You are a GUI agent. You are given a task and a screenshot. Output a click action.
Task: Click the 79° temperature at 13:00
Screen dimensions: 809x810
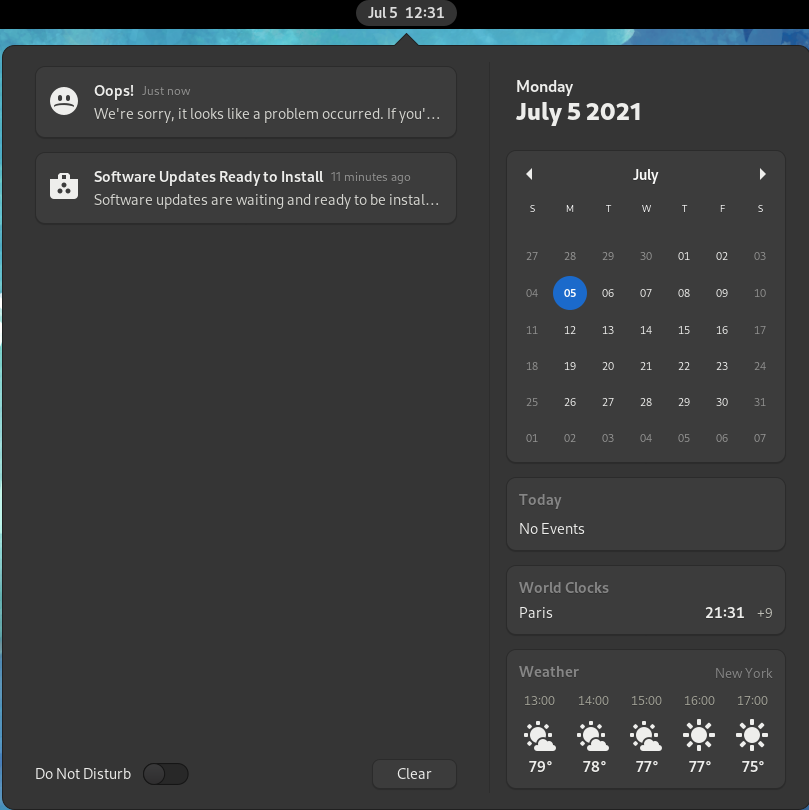[540, 767]
